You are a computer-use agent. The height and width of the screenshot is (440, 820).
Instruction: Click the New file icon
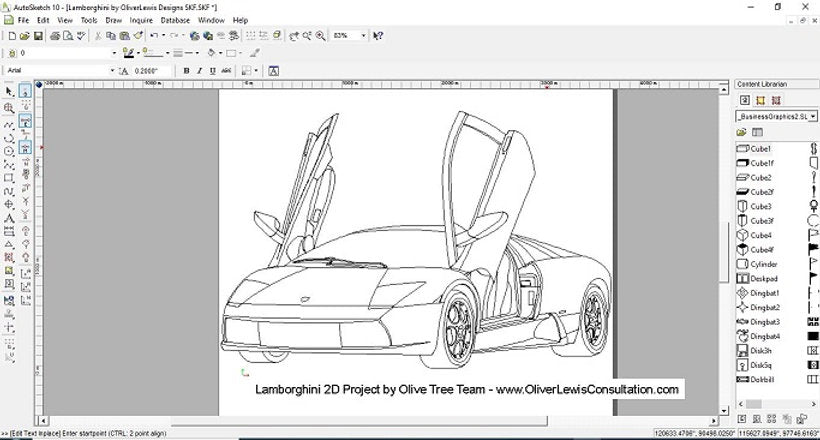click(9, 35)
